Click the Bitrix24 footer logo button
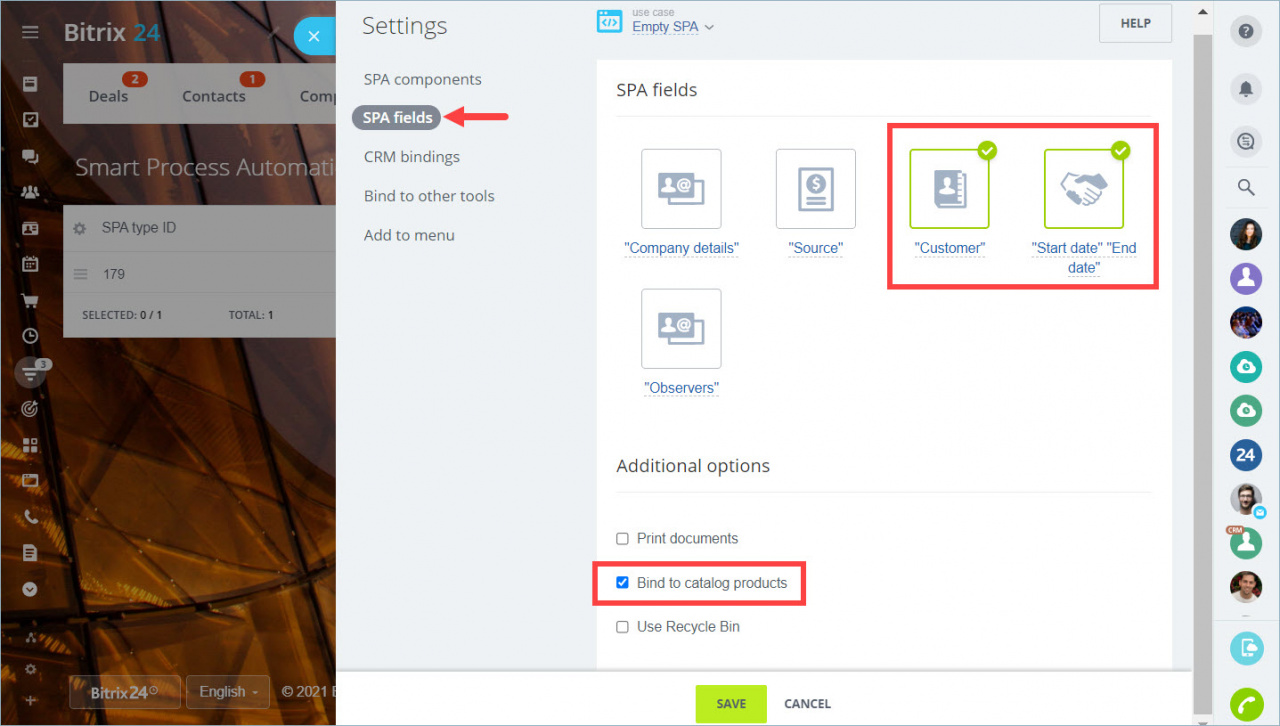 (x=124, y=691)
